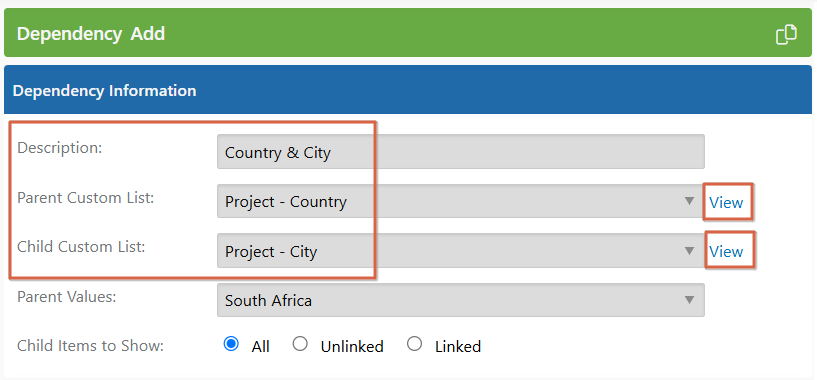
Task: Click the Dependency Information section header
Action: click(407, 90)
